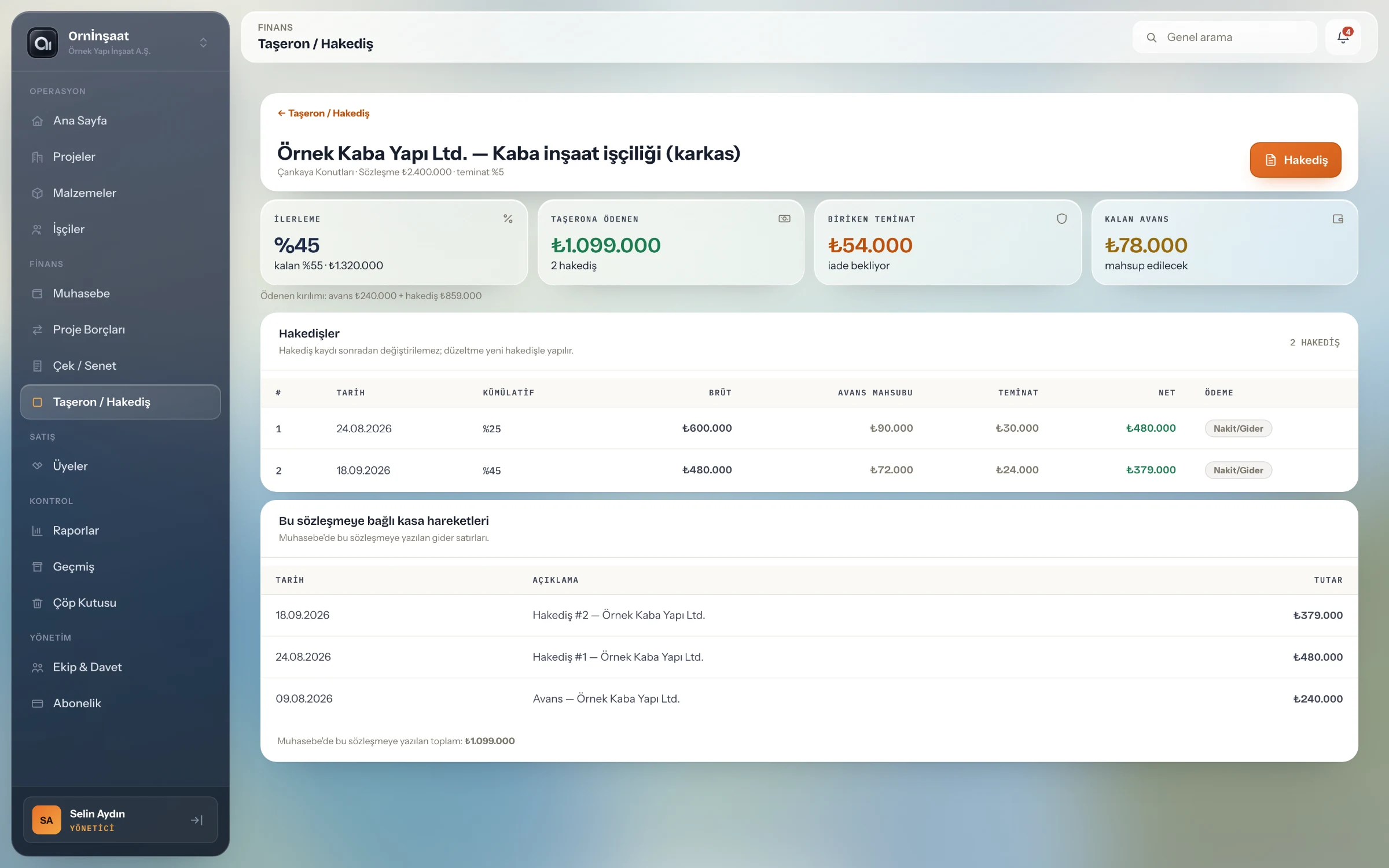Click the İşçiler people icon
Image resolution: width=1389 pixels, height=868 pixels.
(38, 229)
